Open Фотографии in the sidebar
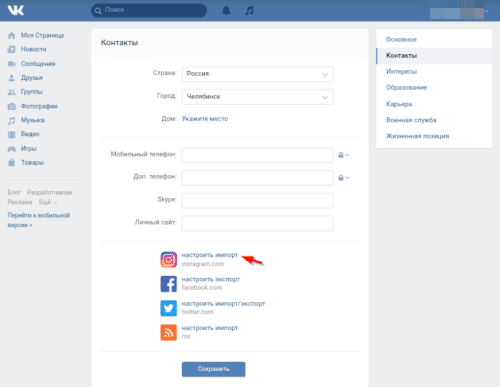This screenshot has height=387, width=500. 39,106
